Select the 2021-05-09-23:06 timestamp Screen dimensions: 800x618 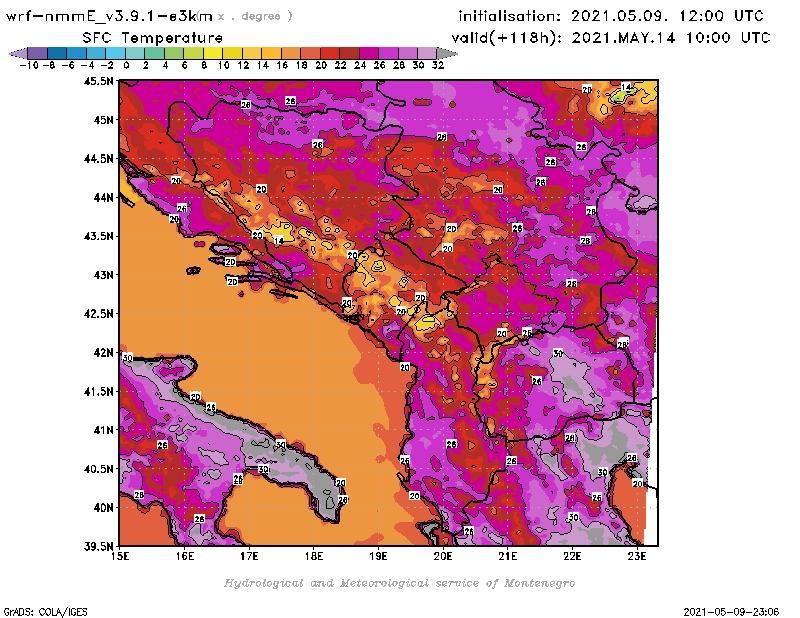click(731, 612)
